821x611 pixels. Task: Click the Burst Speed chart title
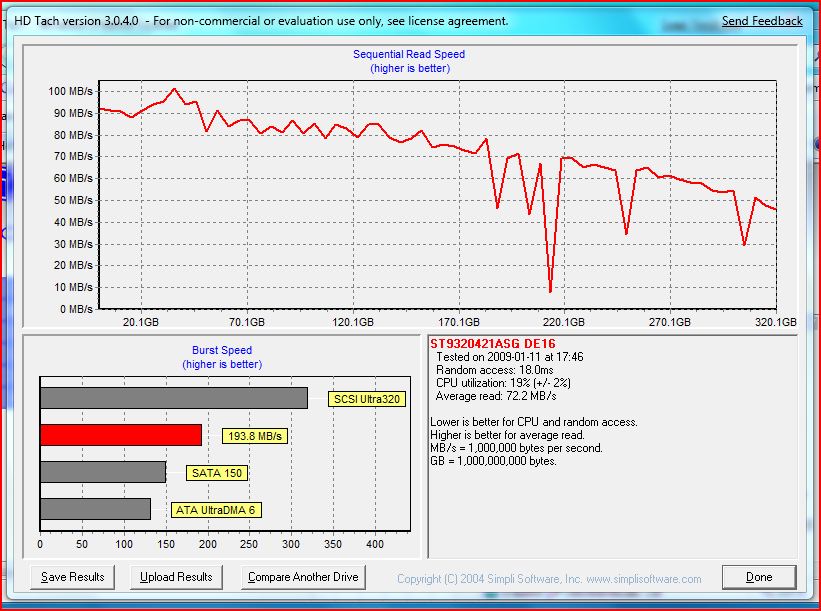(x=222, y=350)
